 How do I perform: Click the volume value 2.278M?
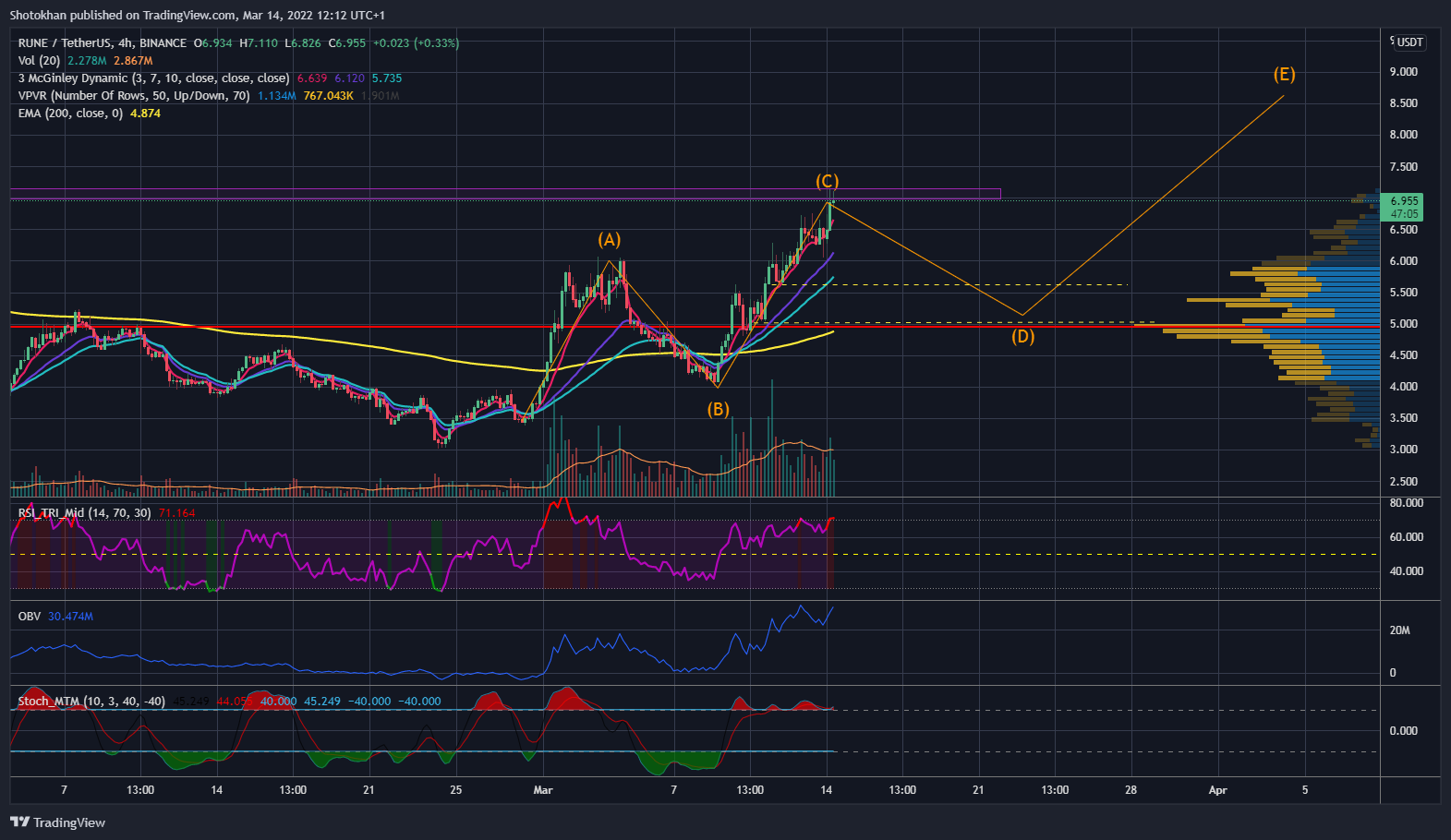click(87, 61)
